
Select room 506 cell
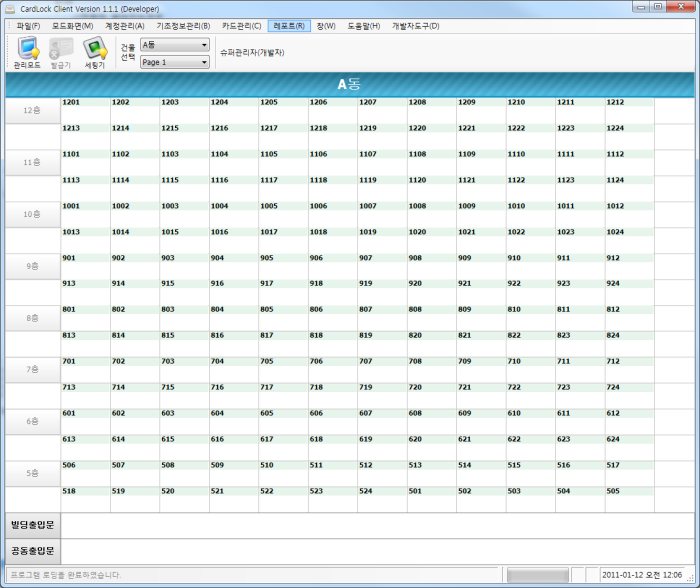pos(85,473)
